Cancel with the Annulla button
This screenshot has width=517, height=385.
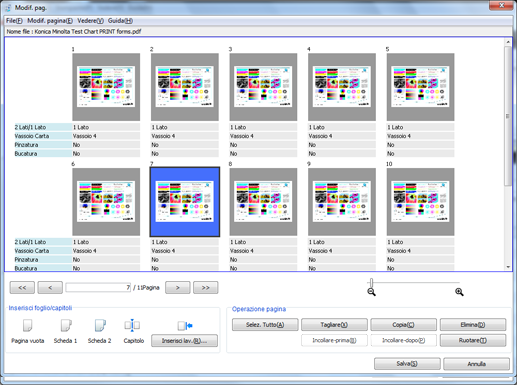tap(476, 364)
